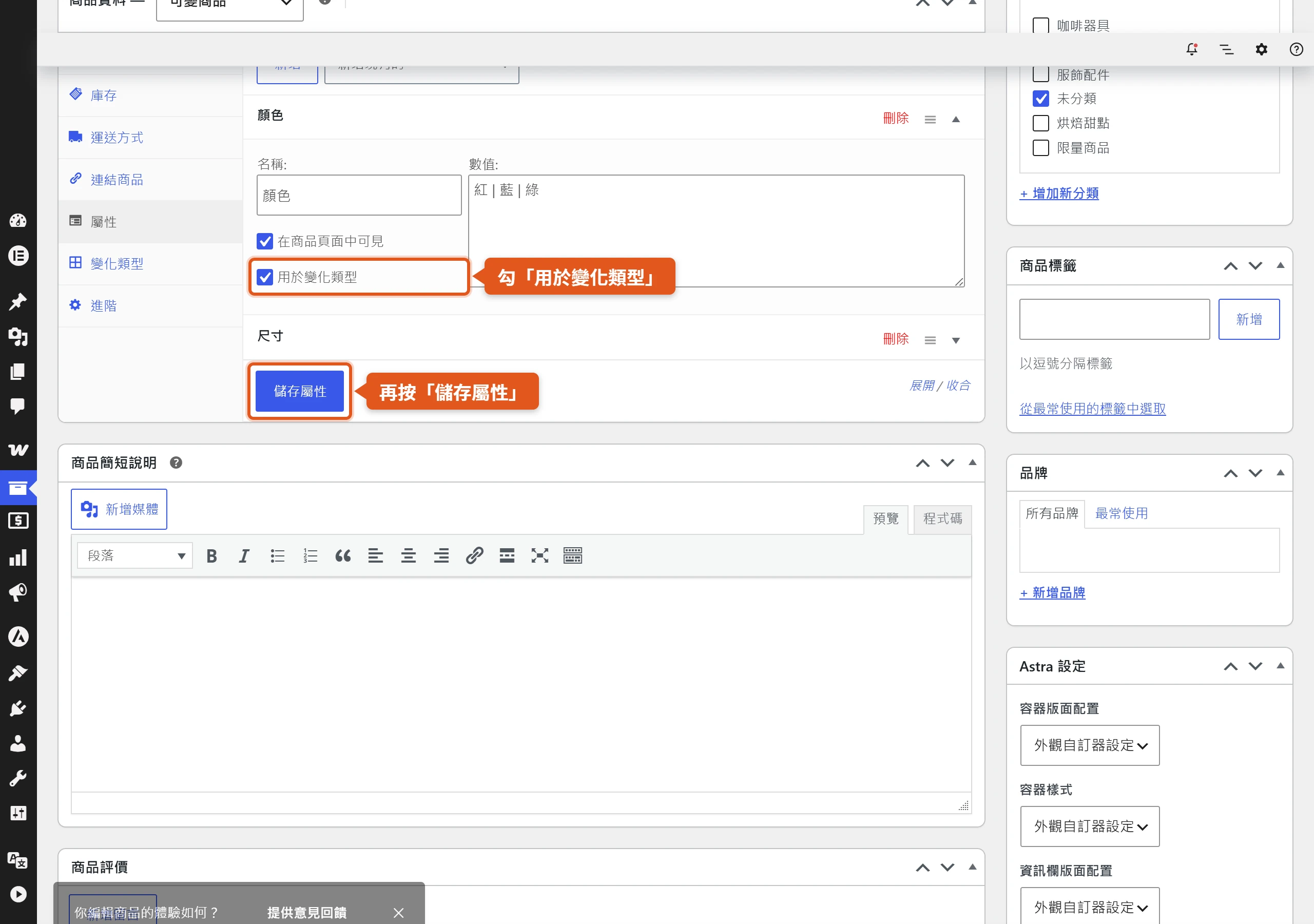The width and height of the screenshot is (1314, 924).
Task: Switch editor to 程式碼 tab
Action: coord(942,518)
